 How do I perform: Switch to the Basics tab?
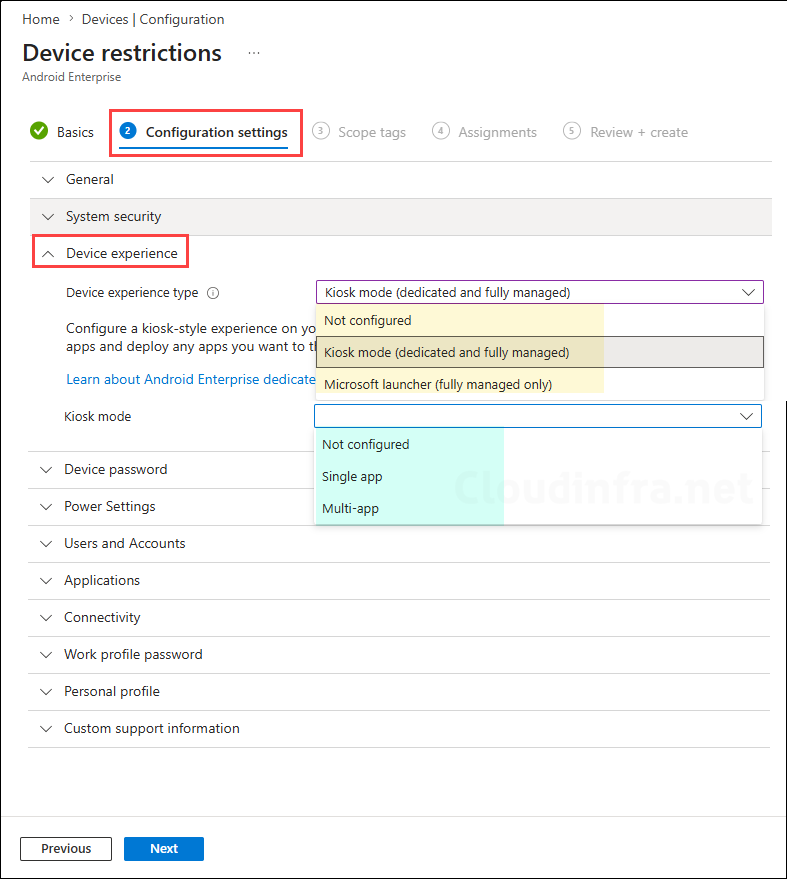62,132
